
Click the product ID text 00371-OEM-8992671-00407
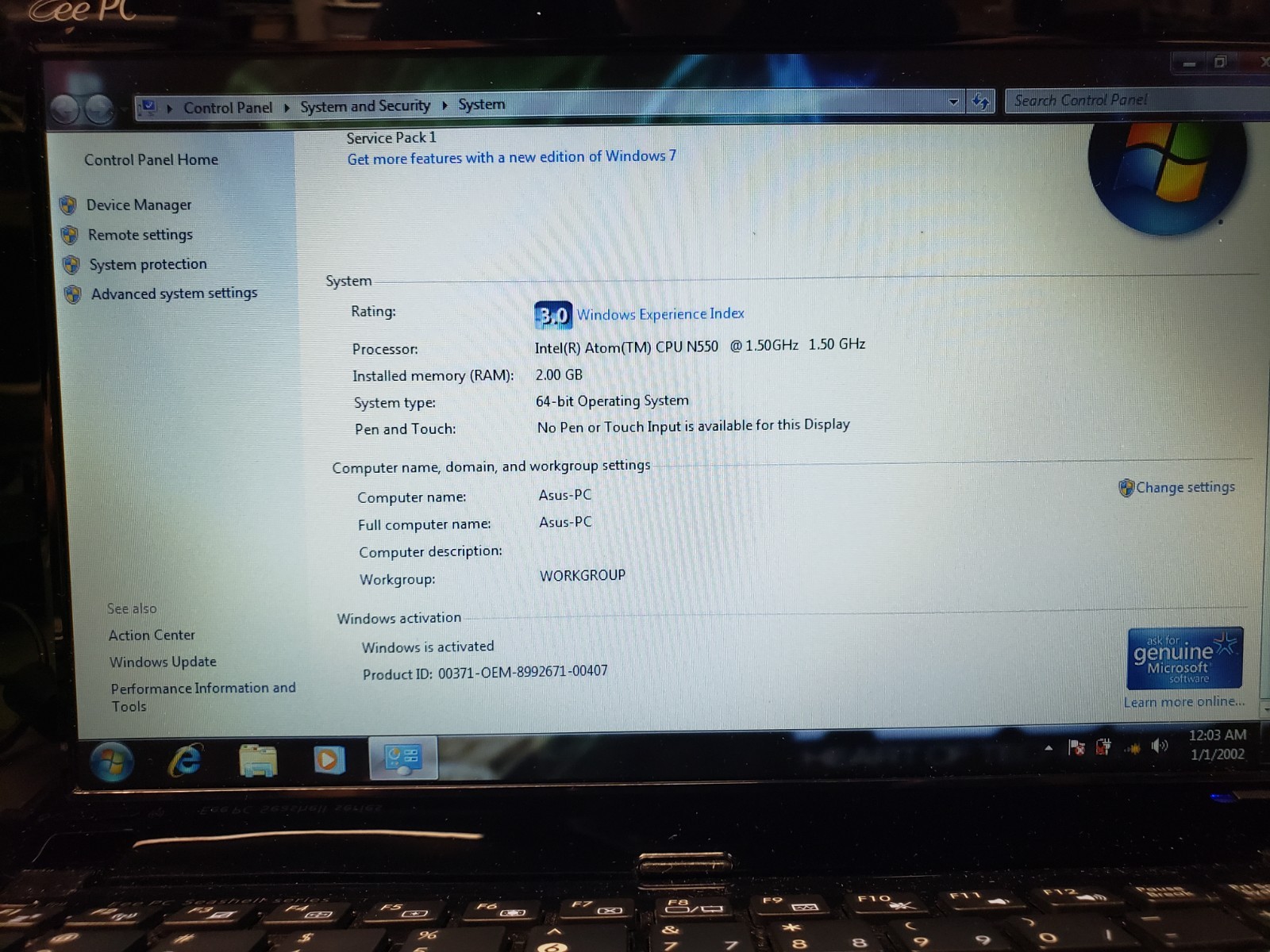point(522,671)
